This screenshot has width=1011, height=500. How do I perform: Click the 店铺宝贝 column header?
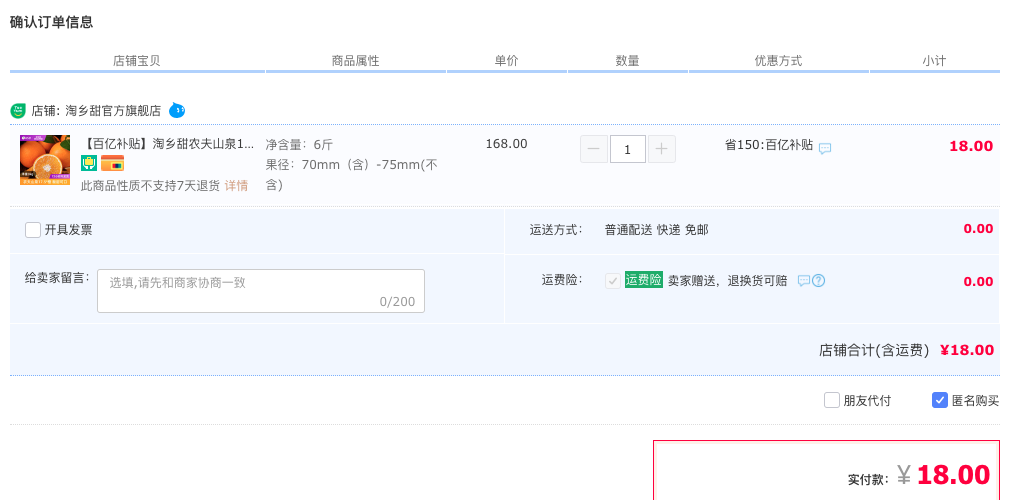pyautogui.click(x=137, y=61)
